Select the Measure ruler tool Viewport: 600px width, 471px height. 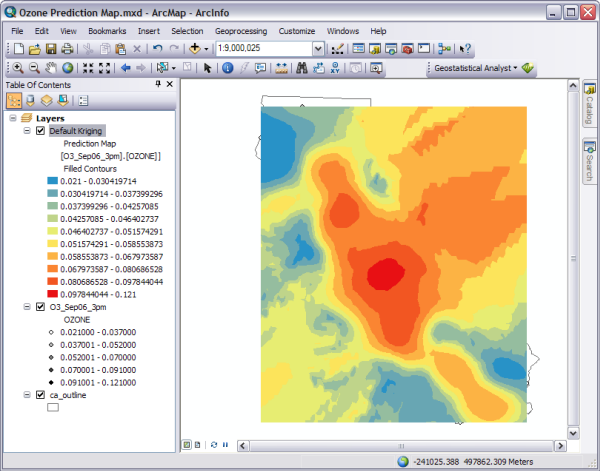(281, 68)
